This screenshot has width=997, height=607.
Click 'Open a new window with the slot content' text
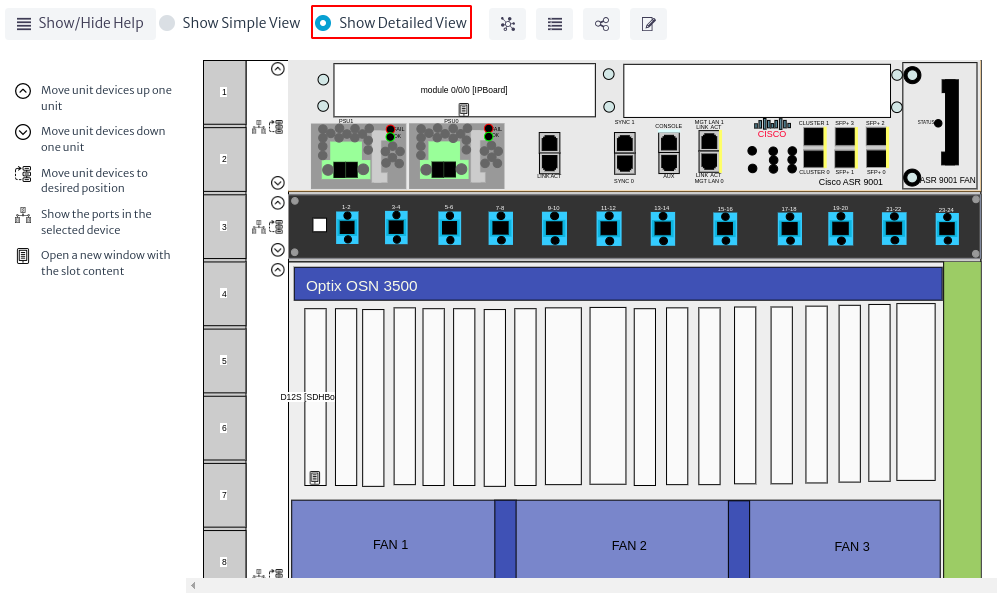[x=106, y=263]
